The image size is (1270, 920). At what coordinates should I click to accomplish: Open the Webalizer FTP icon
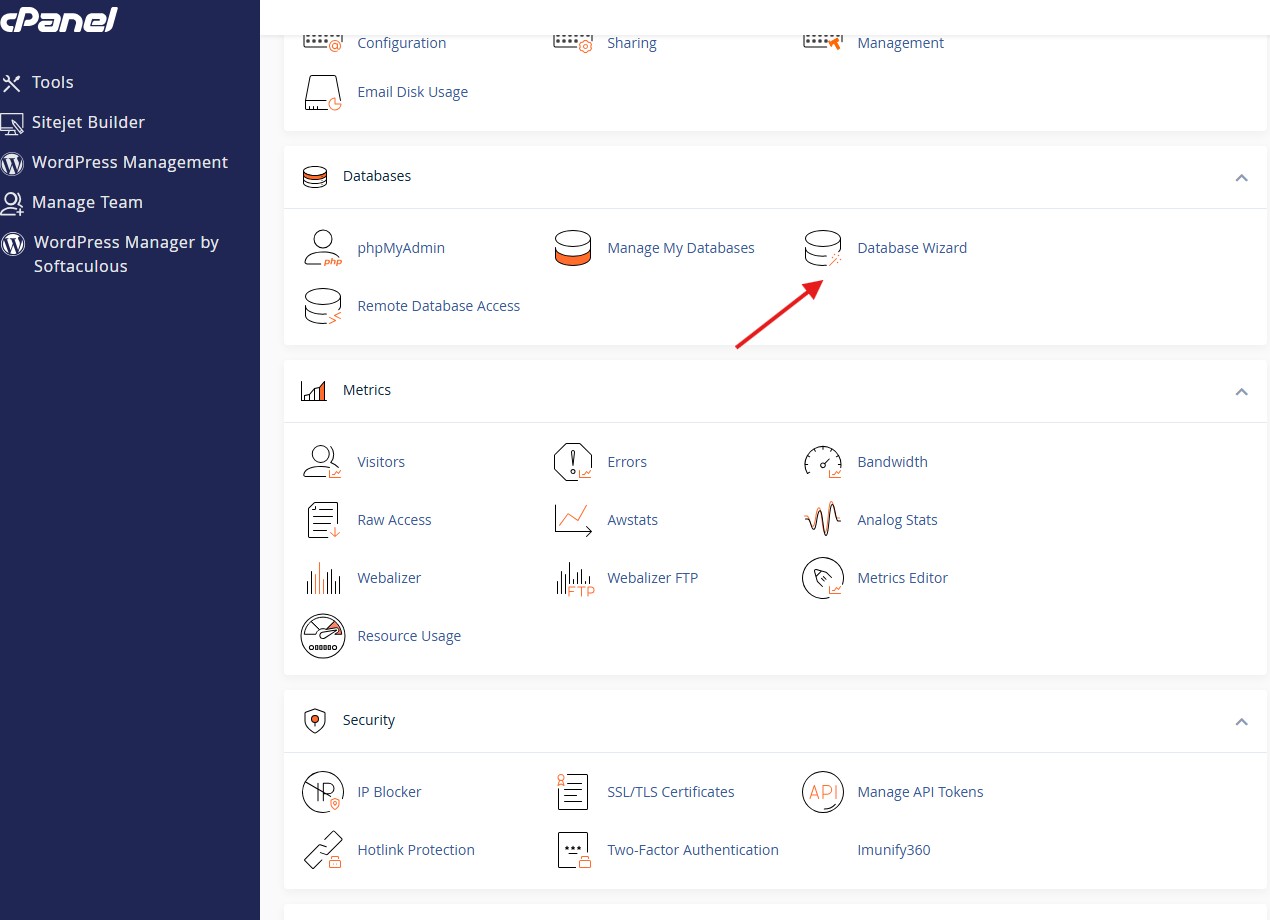point(573,578)
